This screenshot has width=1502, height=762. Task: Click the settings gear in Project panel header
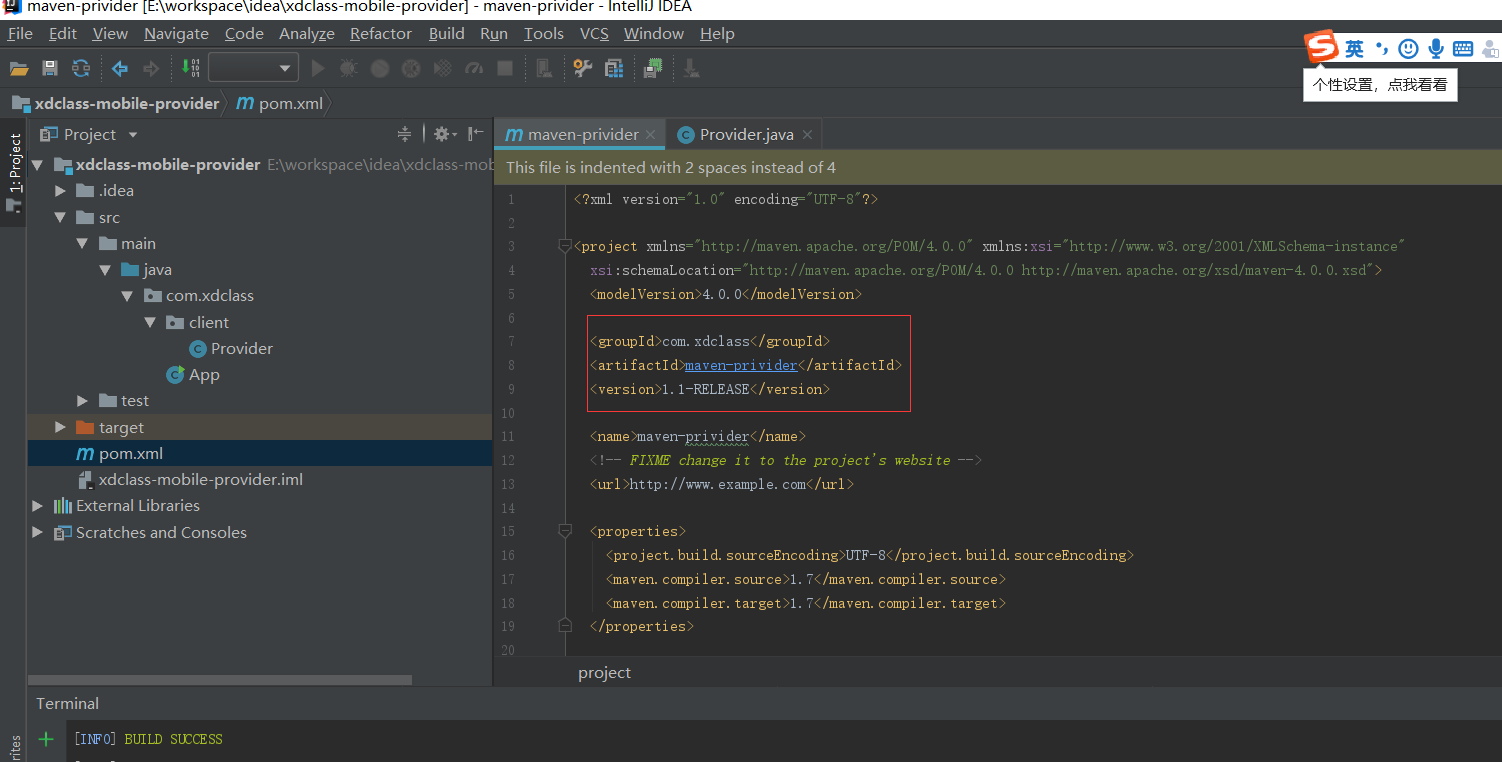tap(443, 133)
